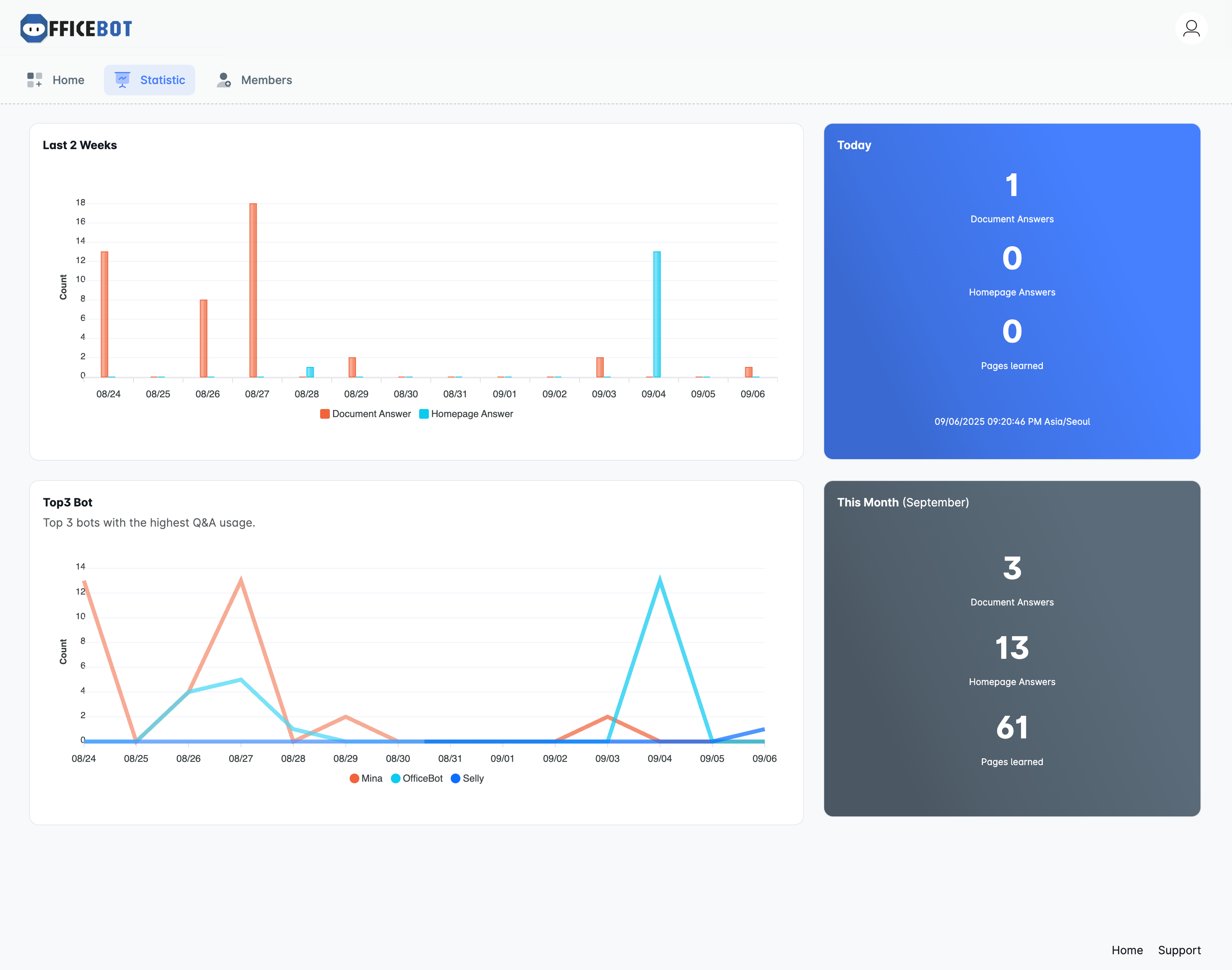1232x970 pixels.
Task: Toggle Document Answer legend series
Action: [x=371, y=414]
